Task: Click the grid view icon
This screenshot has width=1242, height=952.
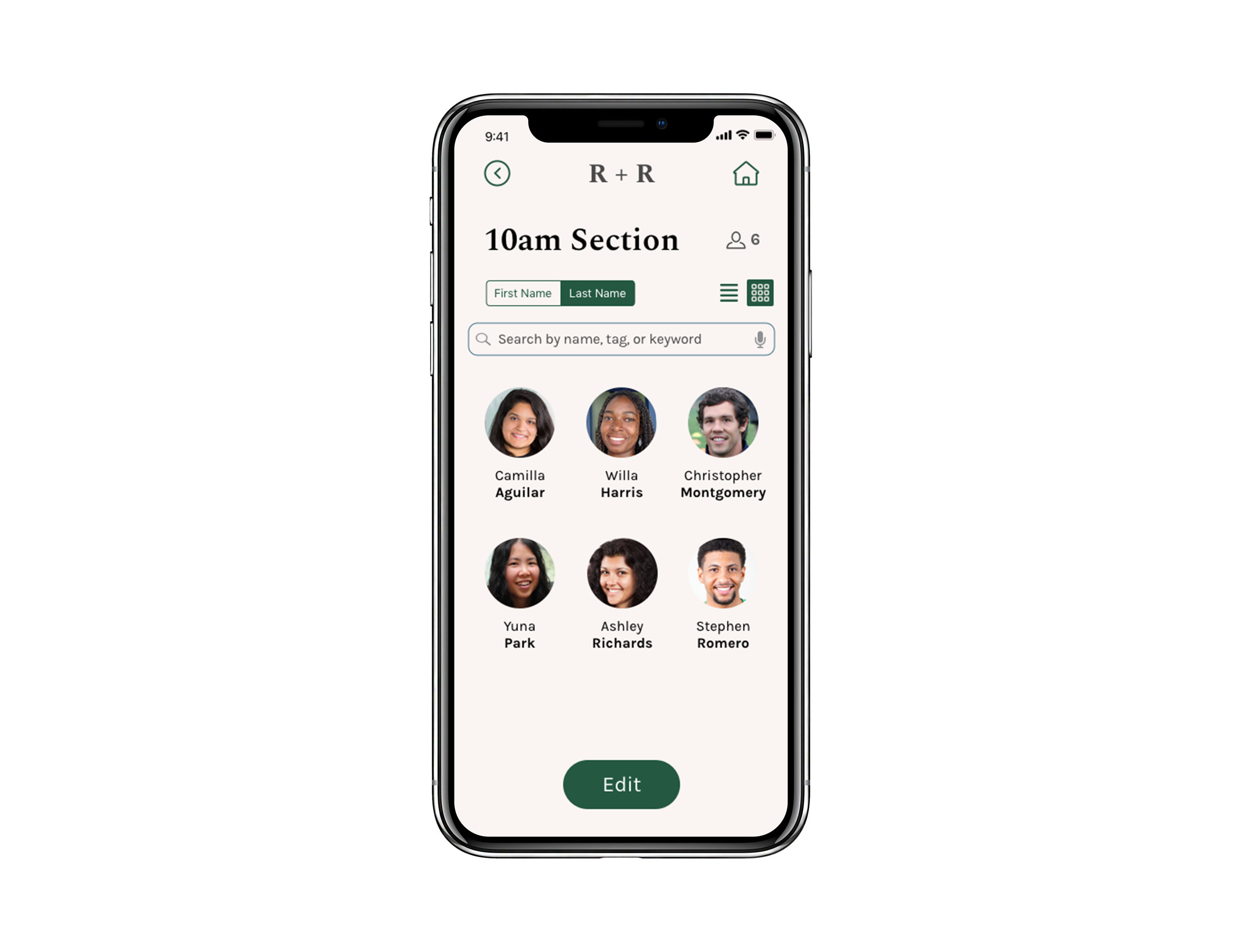Action: [x=761, y=292]
